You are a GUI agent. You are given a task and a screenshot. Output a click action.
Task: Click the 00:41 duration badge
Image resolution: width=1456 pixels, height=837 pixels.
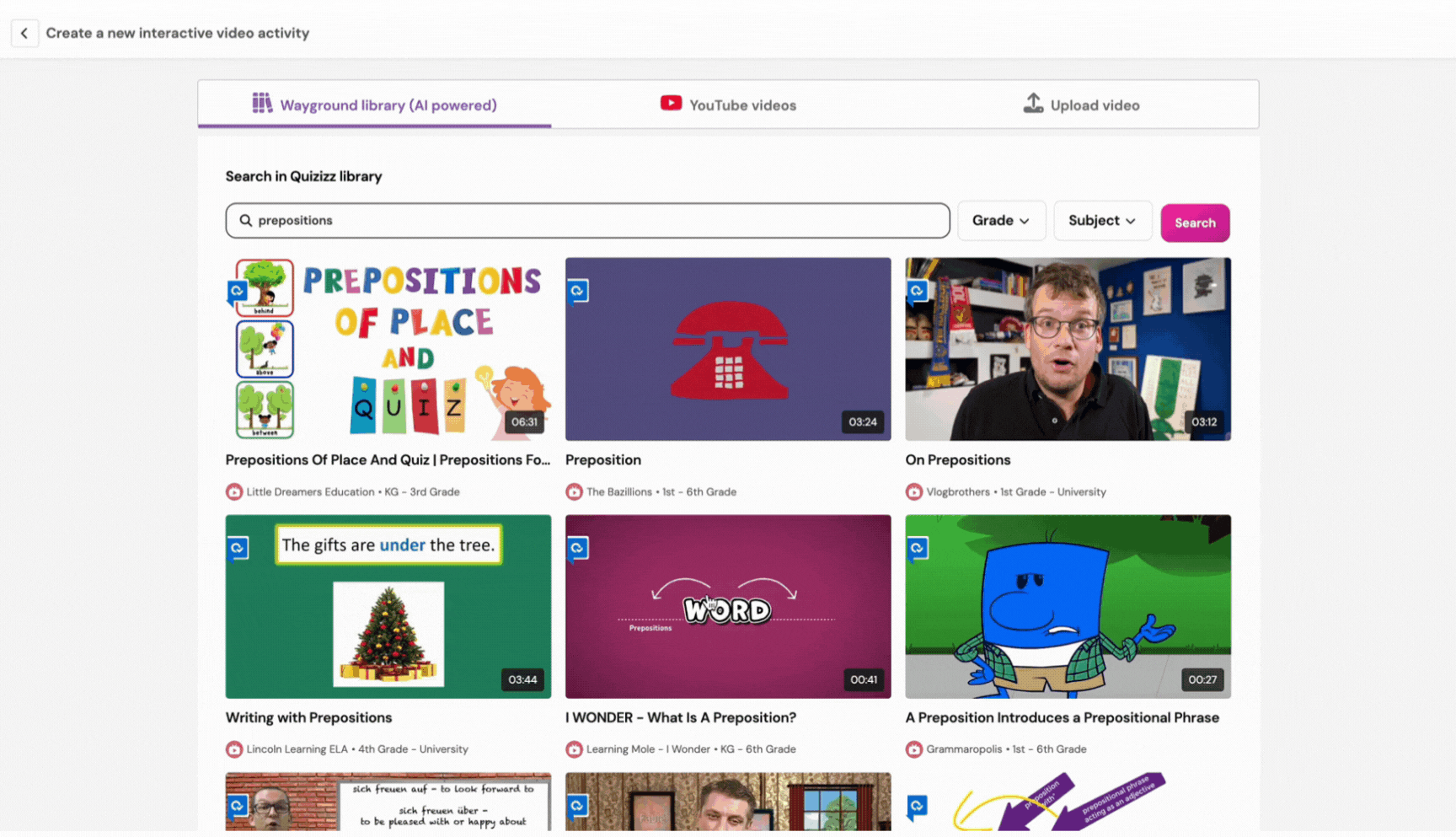pyautogui.click(x=864, y=679)
